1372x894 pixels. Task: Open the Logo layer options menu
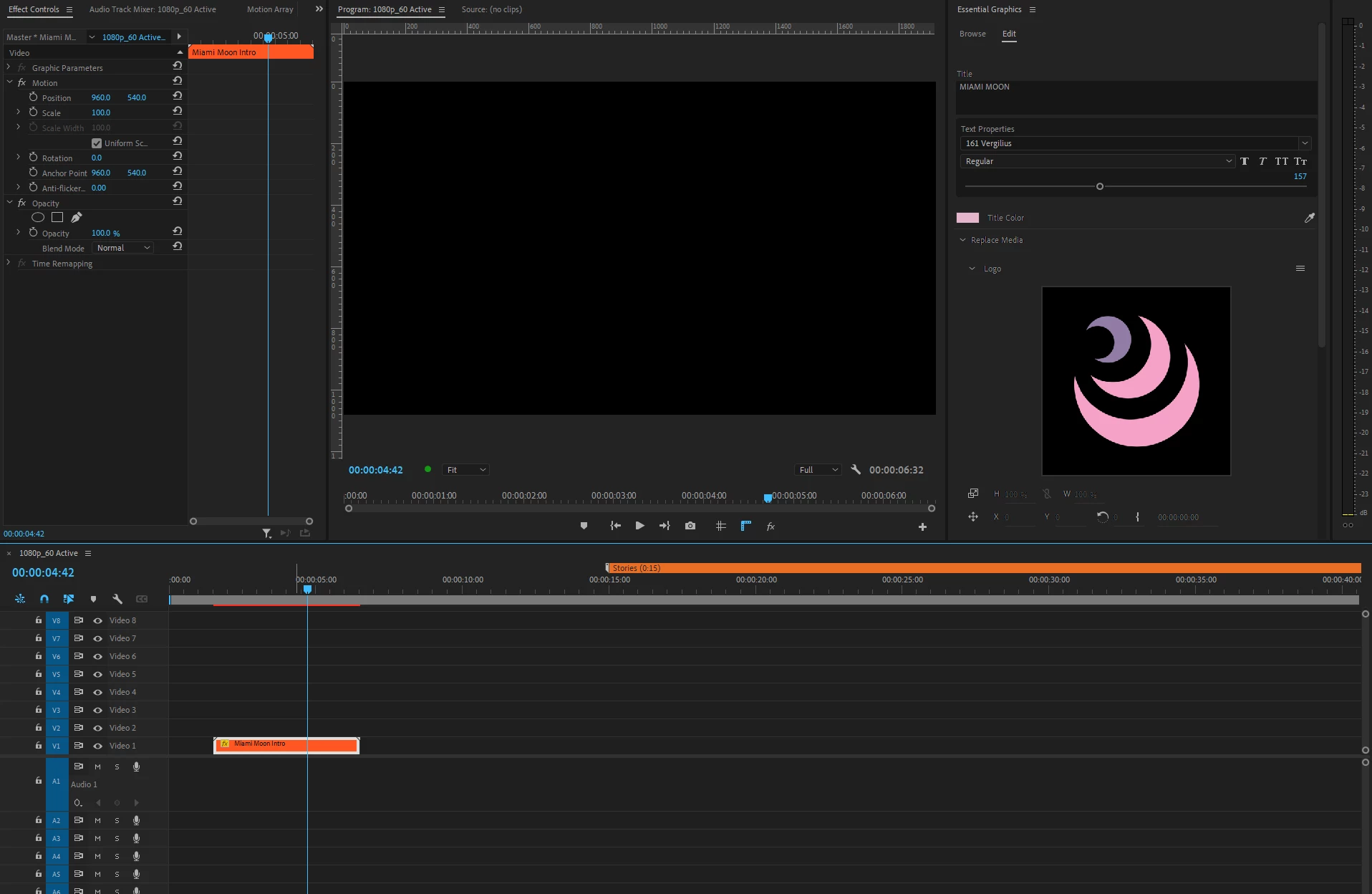pos(1300,269)
